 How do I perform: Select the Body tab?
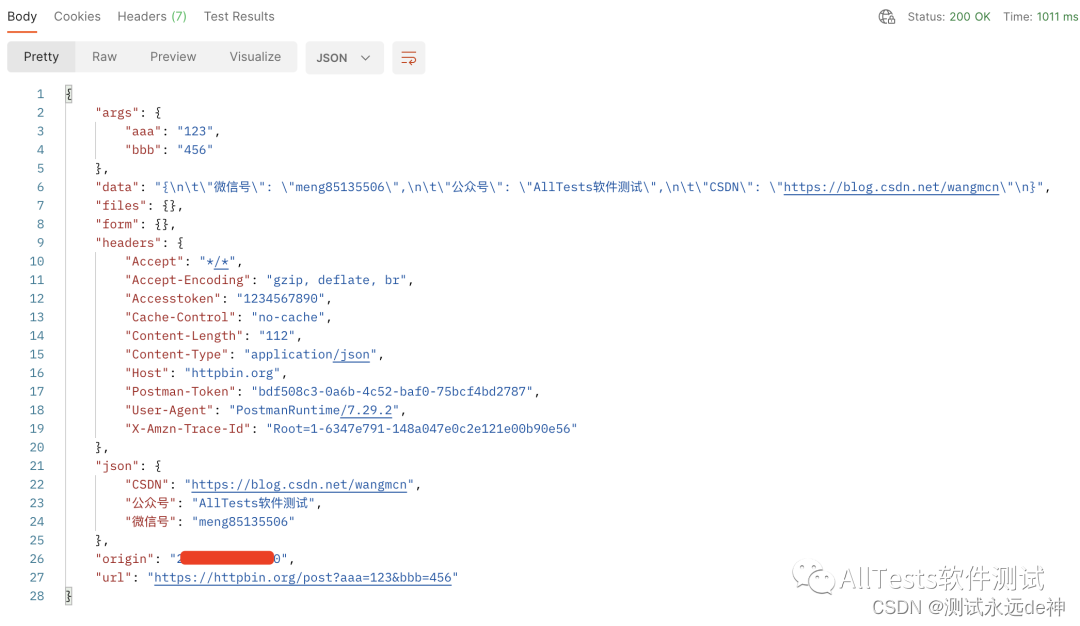(22, 16)
